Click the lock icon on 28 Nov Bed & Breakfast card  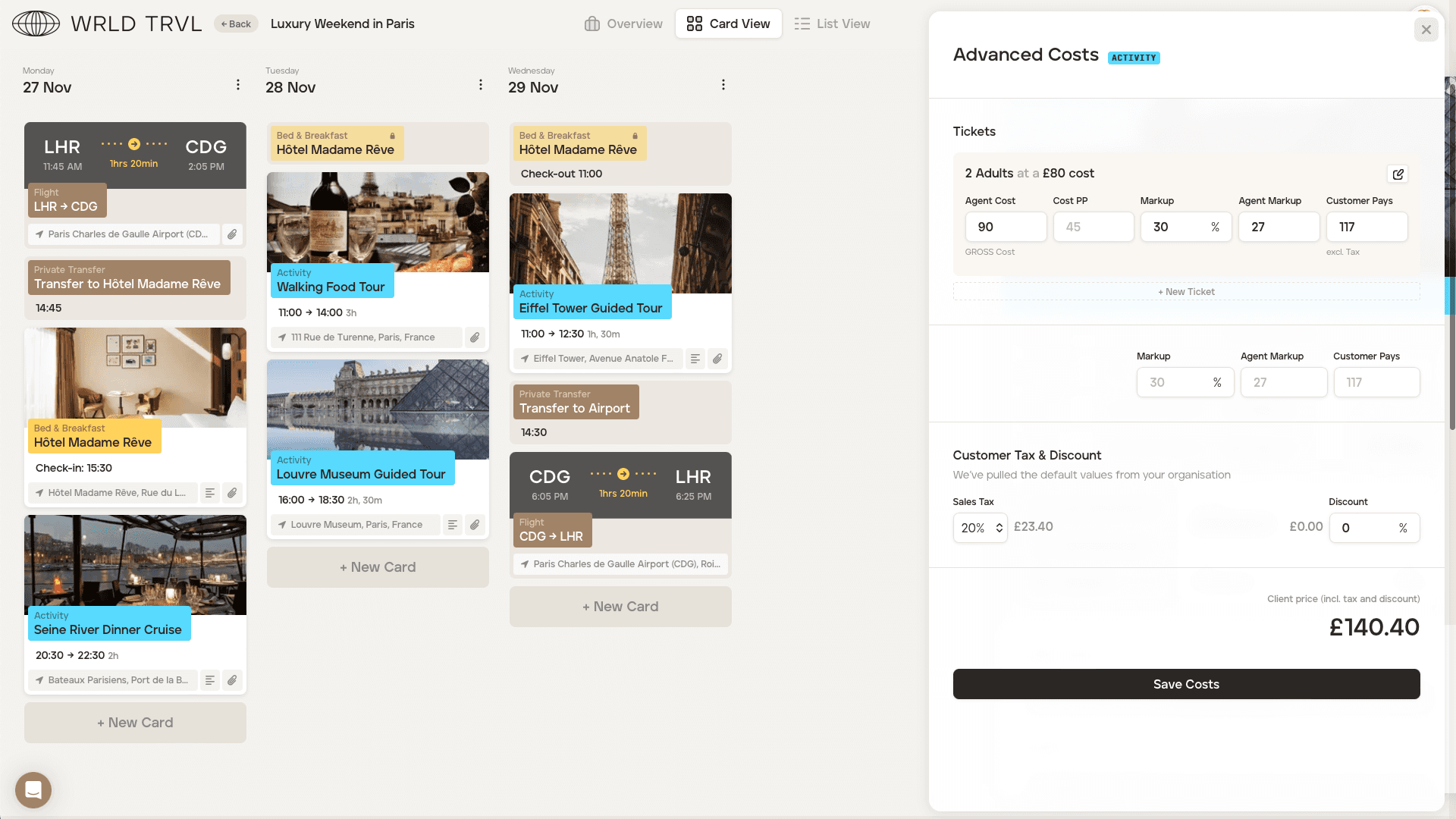coord(392,136)
